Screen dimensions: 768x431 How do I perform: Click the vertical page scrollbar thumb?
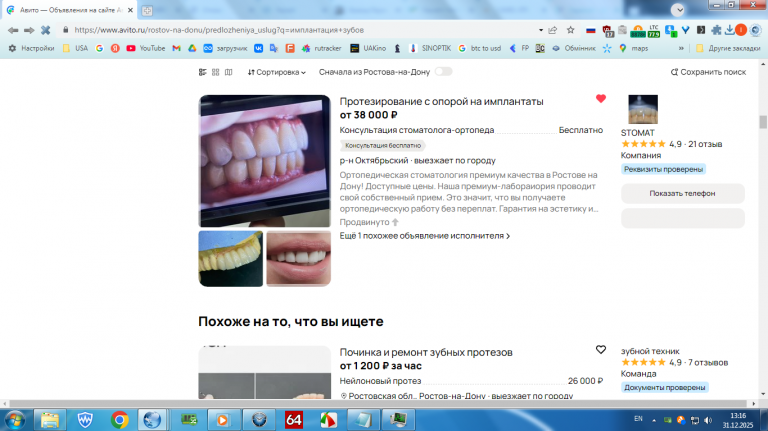pos(763,122)
